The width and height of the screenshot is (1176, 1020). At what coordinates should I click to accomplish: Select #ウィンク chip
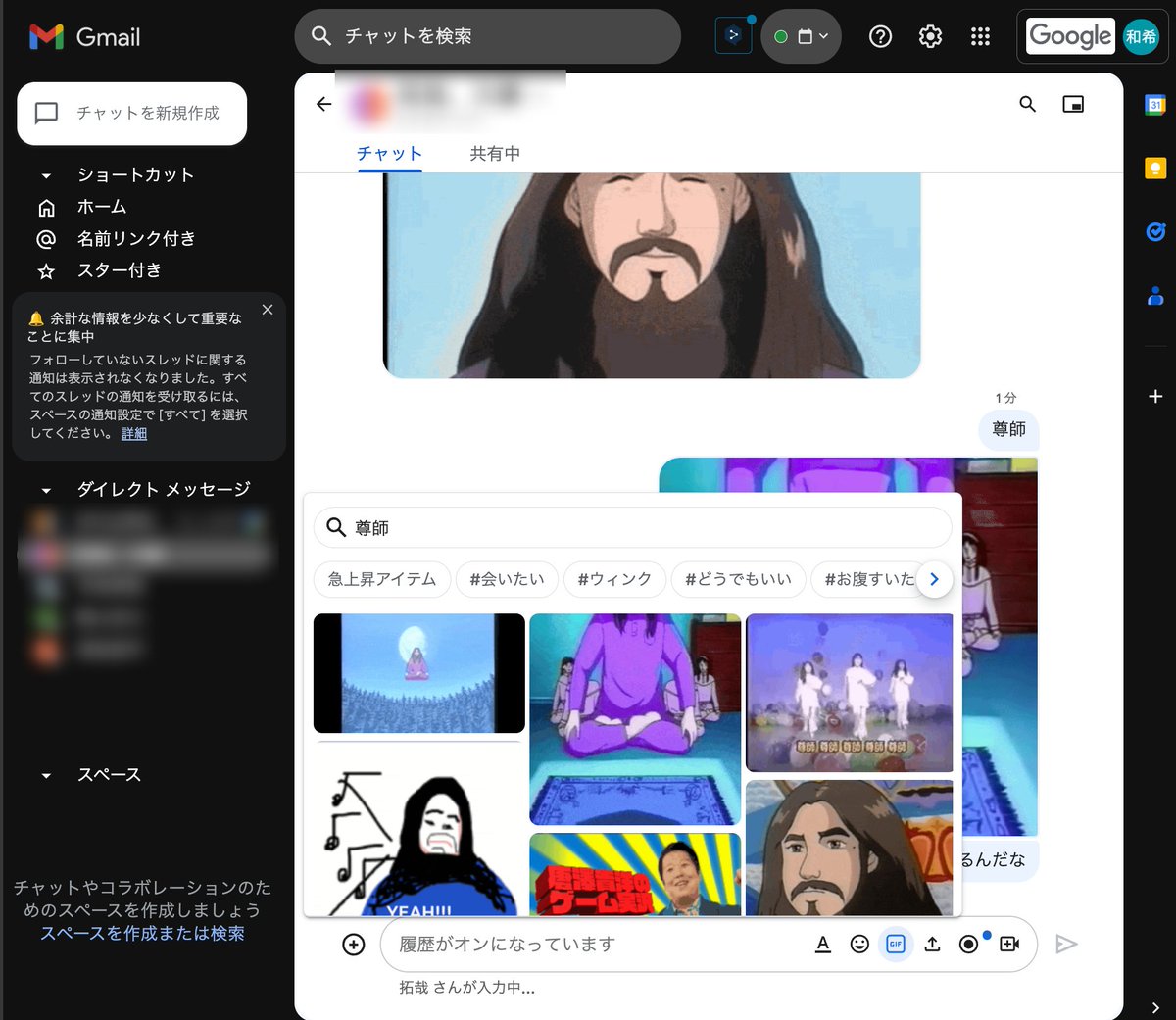[x=614, y=579]
